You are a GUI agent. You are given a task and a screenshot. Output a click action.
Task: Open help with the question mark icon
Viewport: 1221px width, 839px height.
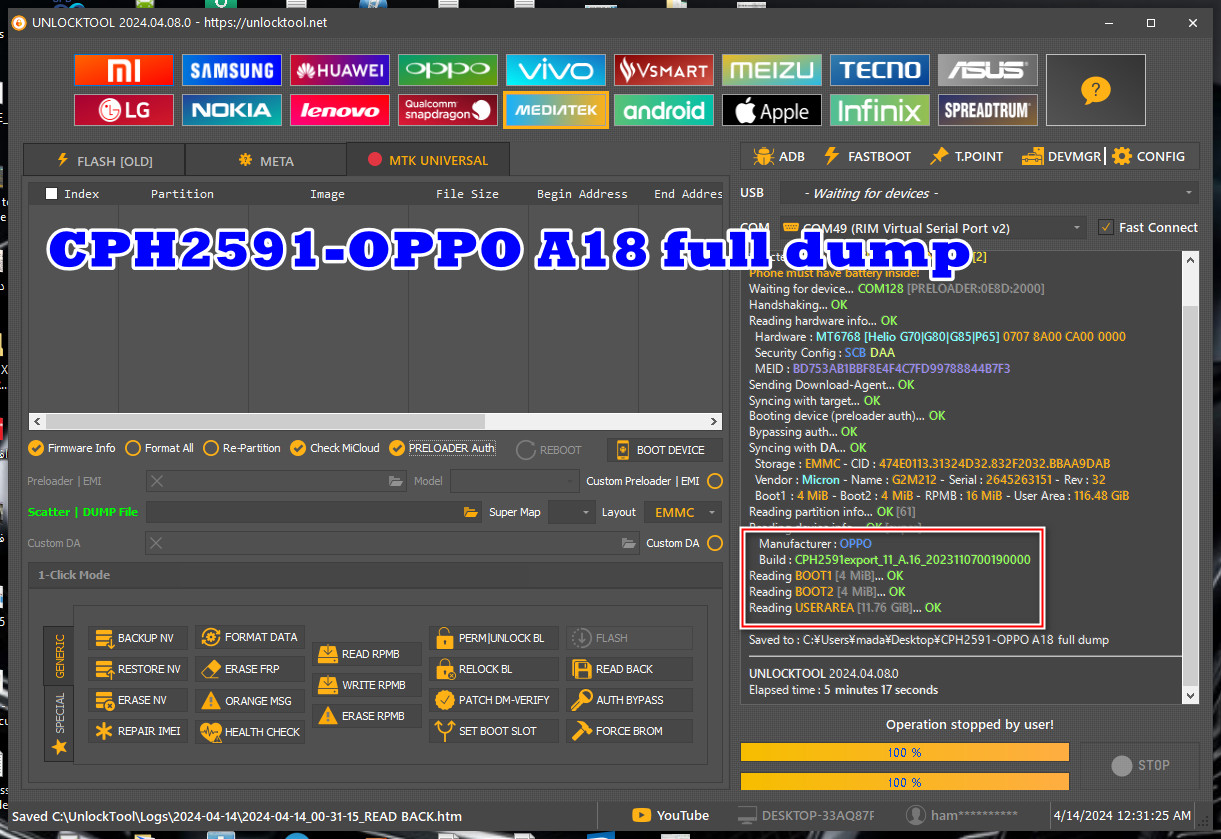point(1096,90)
